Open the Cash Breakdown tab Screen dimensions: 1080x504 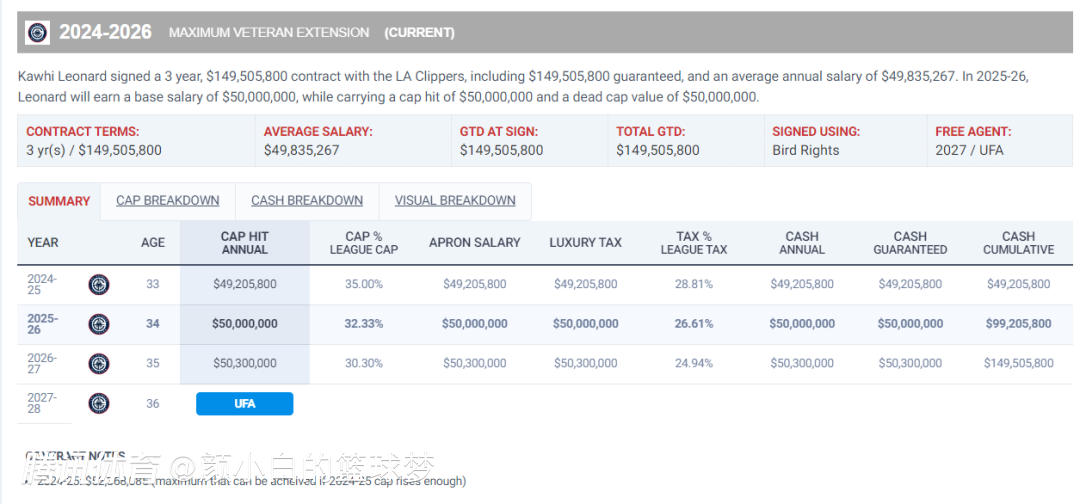[x=307, y=201]
